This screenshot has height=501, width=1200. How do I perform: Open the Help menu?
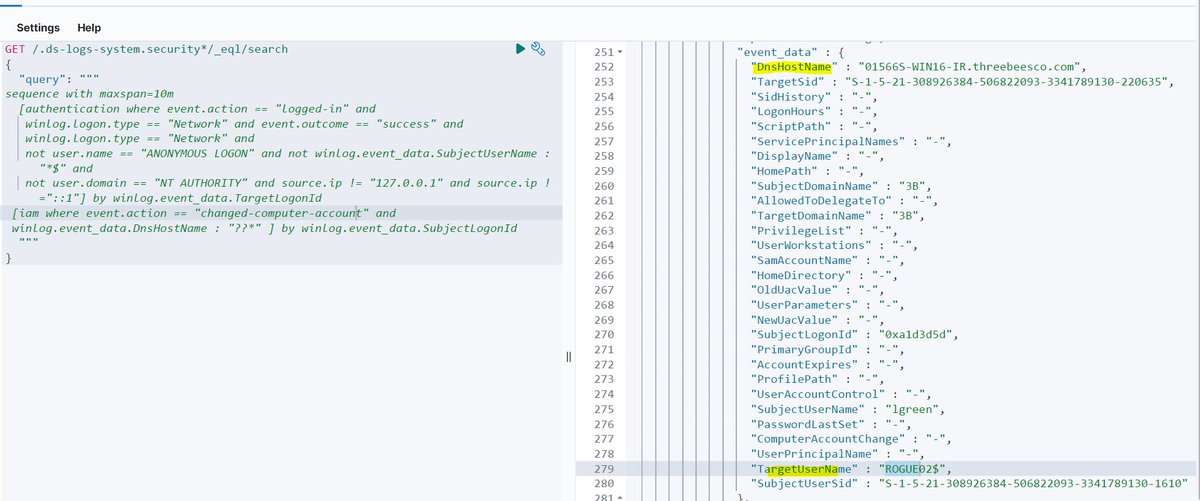click(89, 27)
